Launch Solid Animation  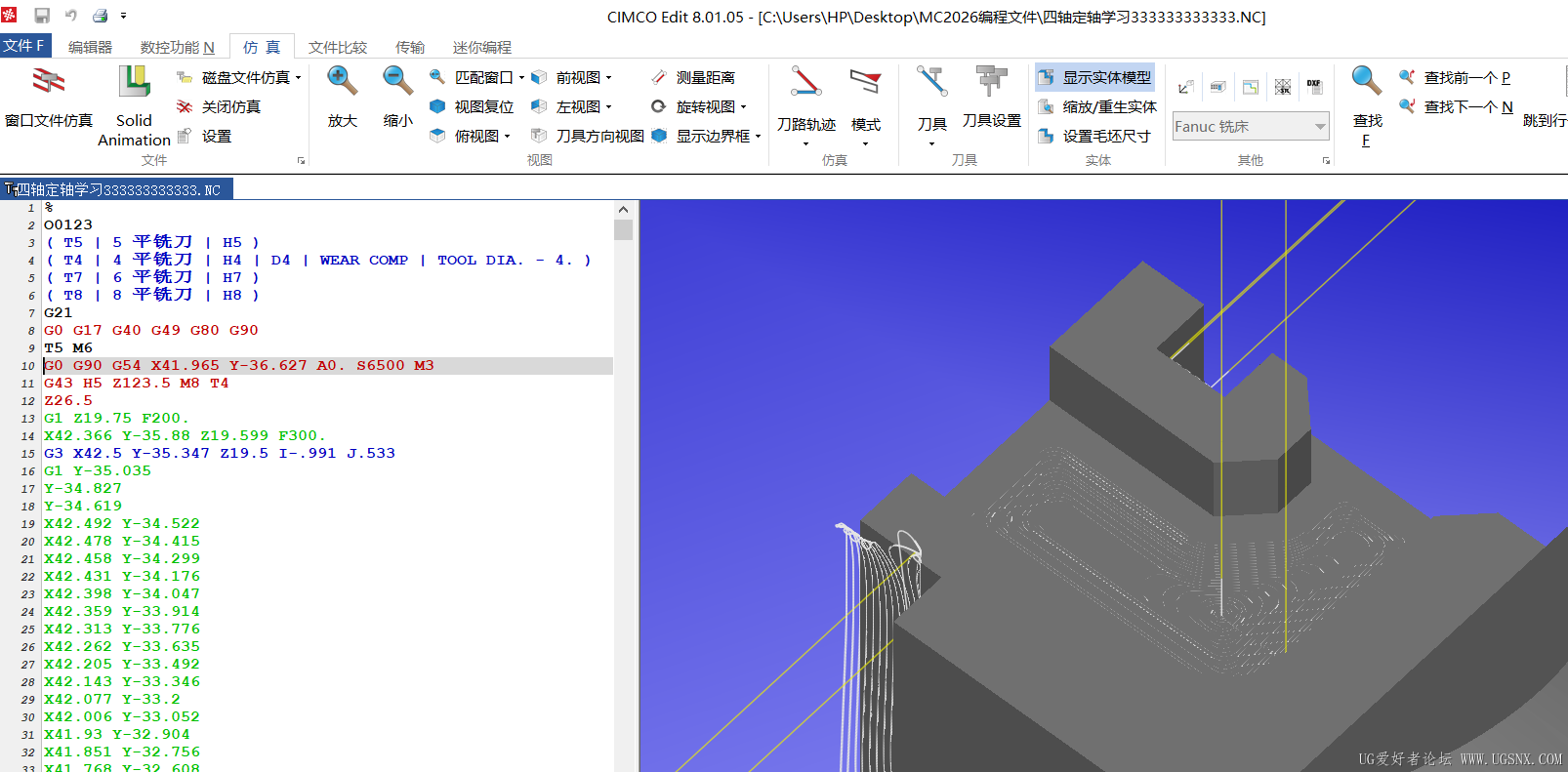coord(134,105)
